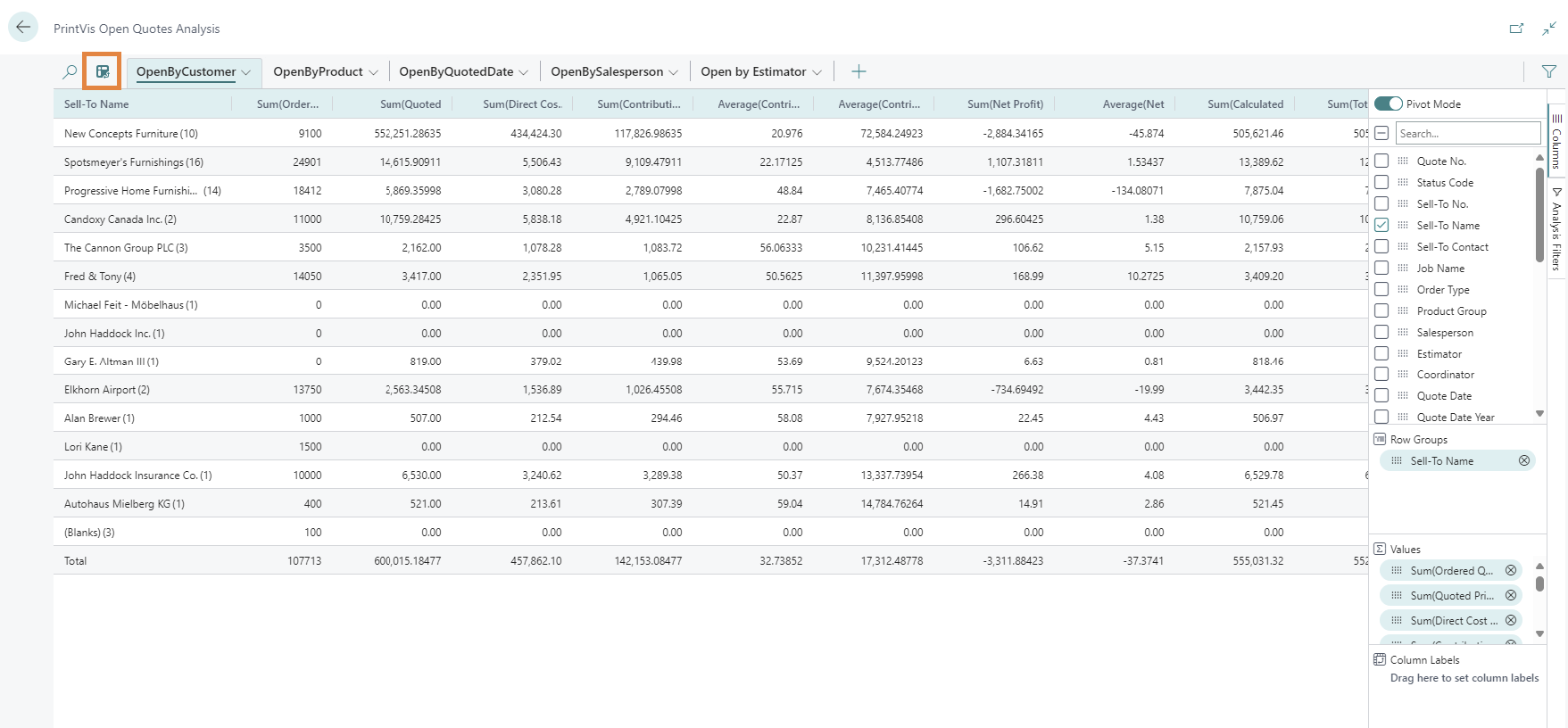Remove Sell-To Name from Row Groups
This screenshot has height=728, width=1568.
[1524, 461]
